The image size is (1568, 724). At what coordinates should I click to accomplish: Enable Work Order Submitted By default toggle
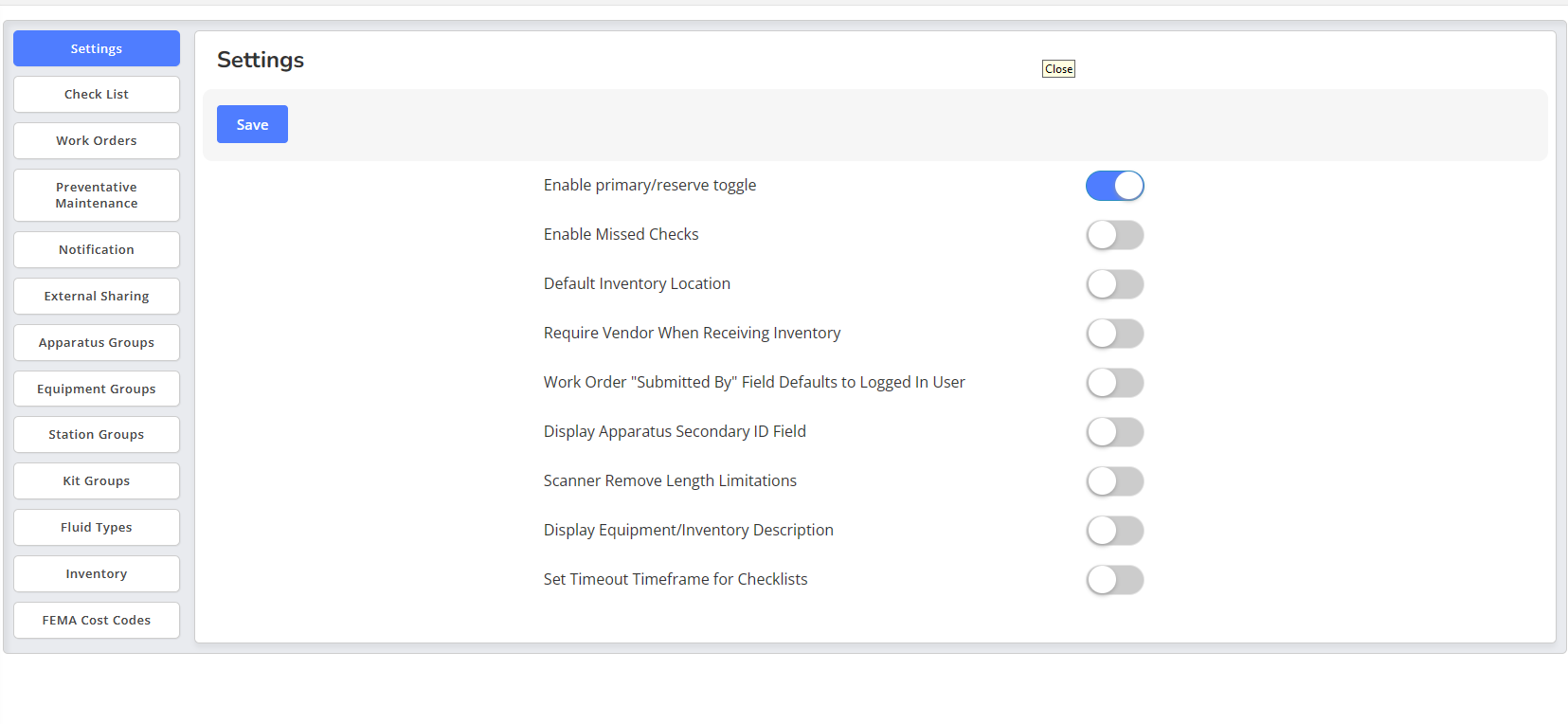pos(1115,383)
